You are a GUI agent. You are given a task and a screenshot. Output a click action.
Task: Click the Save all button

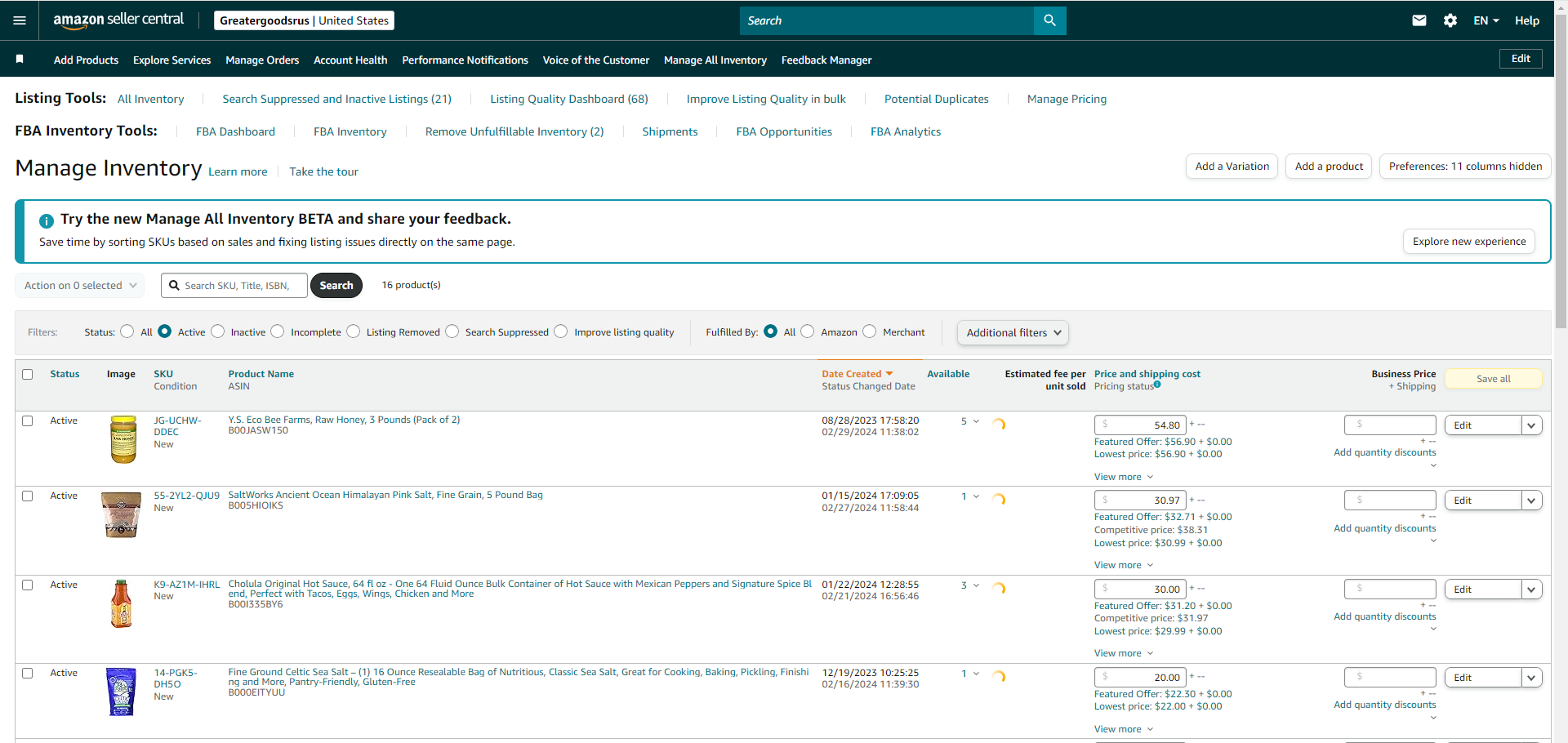tap(1494, 379)
